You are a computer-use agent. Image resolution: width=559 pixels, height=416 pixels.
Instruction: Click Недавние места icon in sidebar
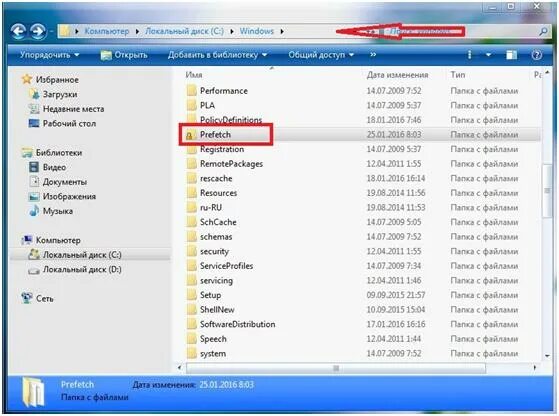pos(34,109)
